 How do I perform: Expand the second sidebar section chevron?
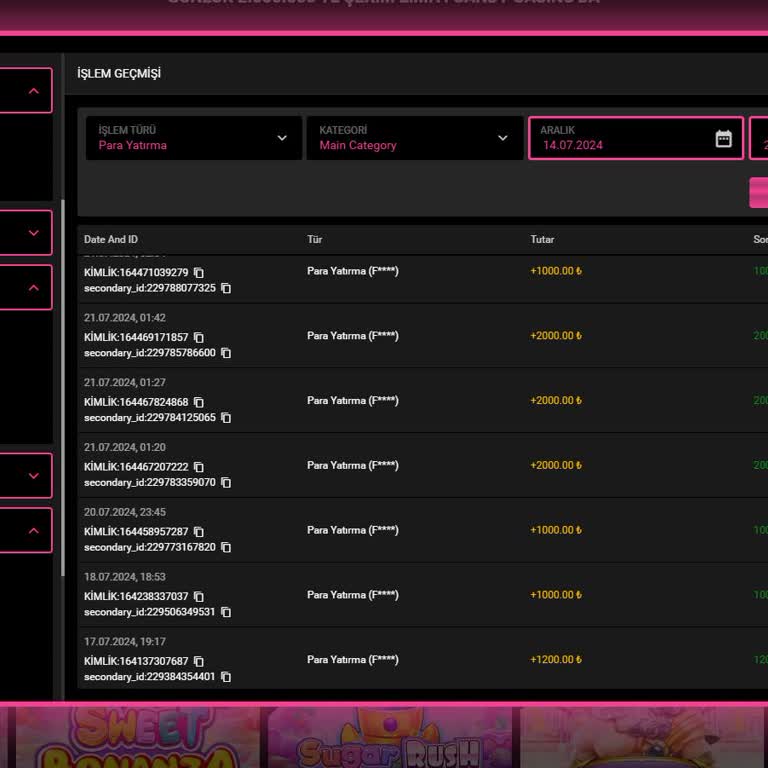point(33,233)
